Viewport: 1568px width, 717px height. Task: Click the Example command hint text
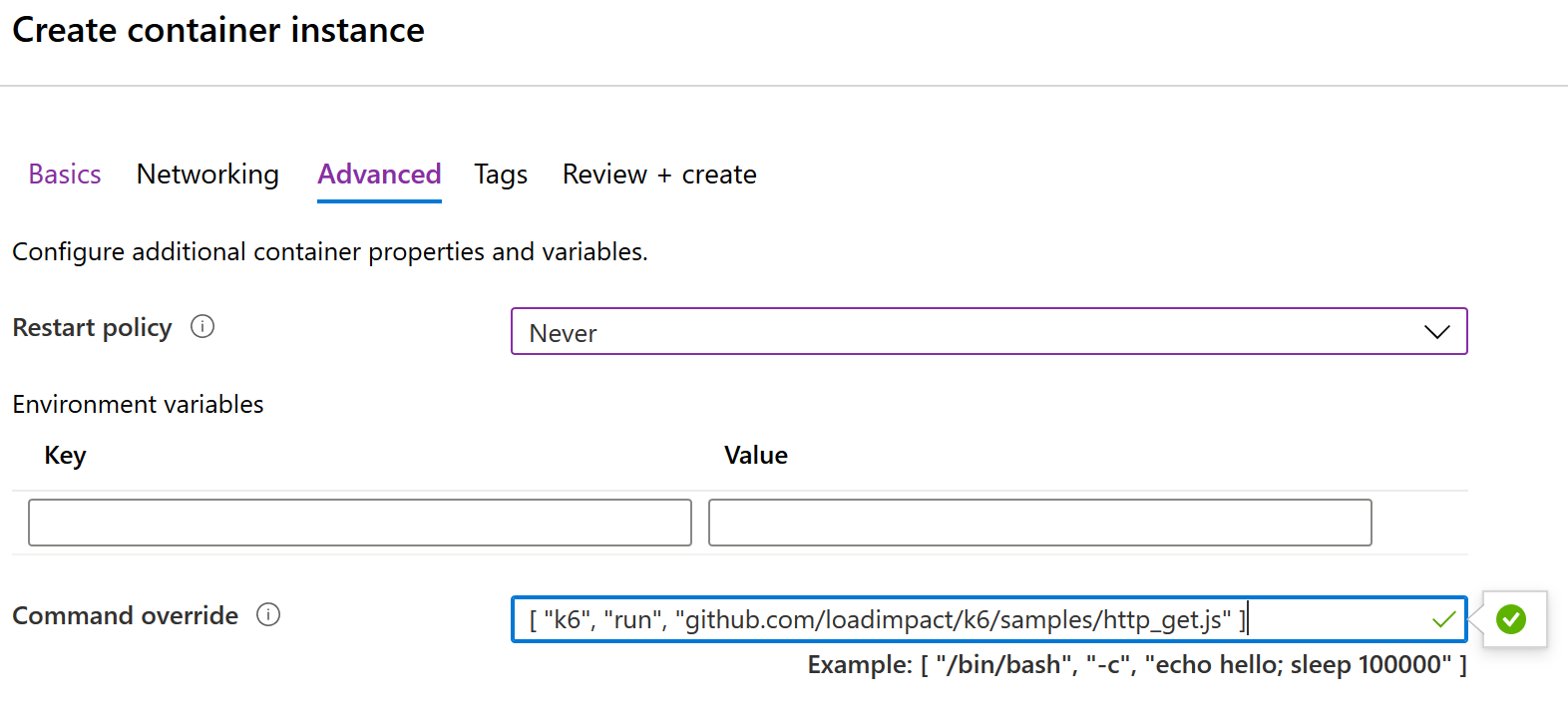click(1137, 665)
